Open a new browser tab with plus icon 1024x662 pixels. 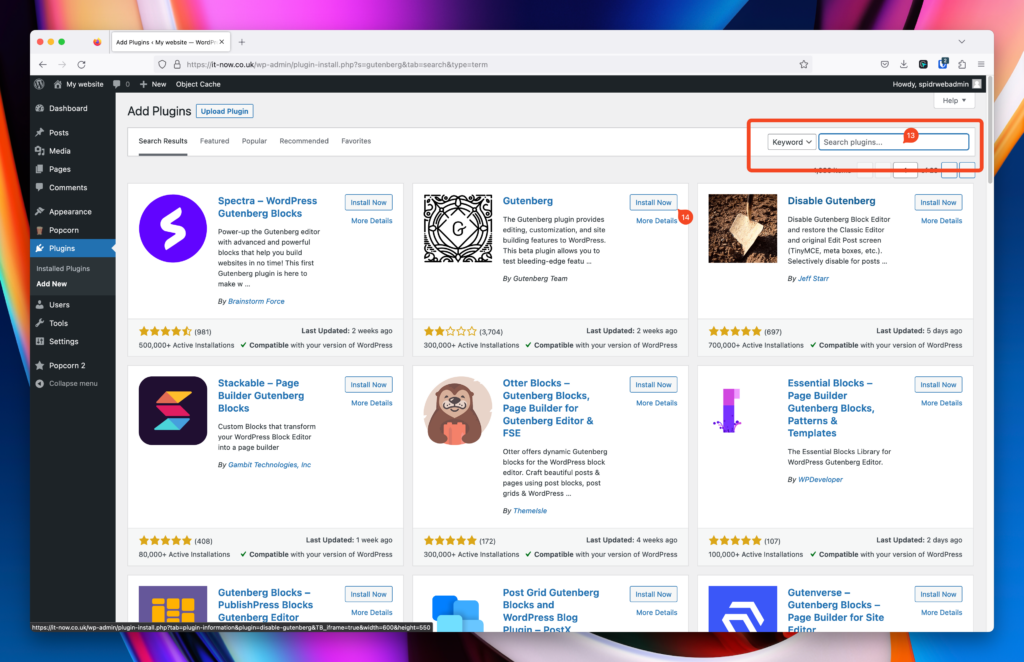[242, 42]
